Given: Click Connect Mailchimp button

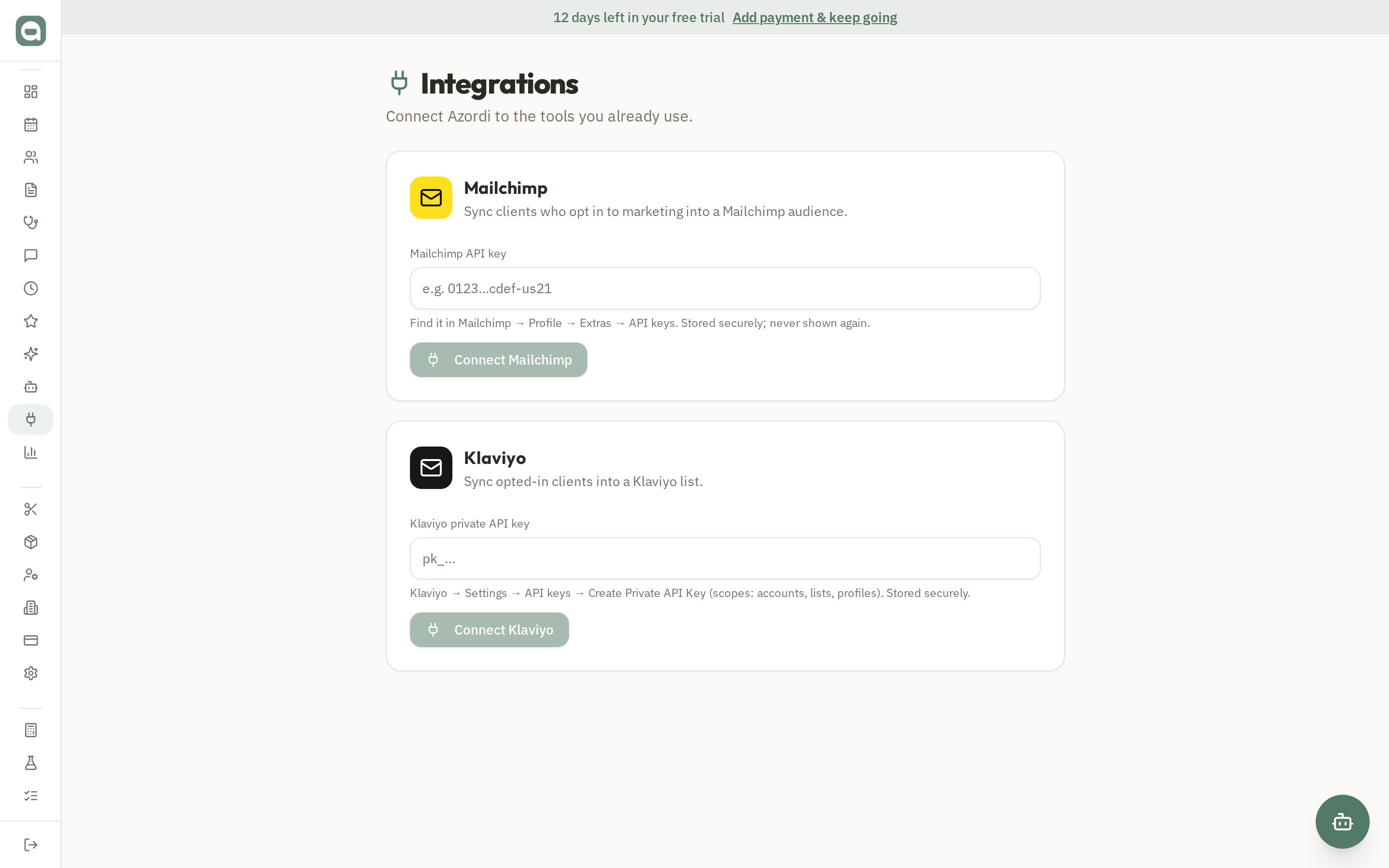Looking at the screenshot, I should click(x=498, y=360).
